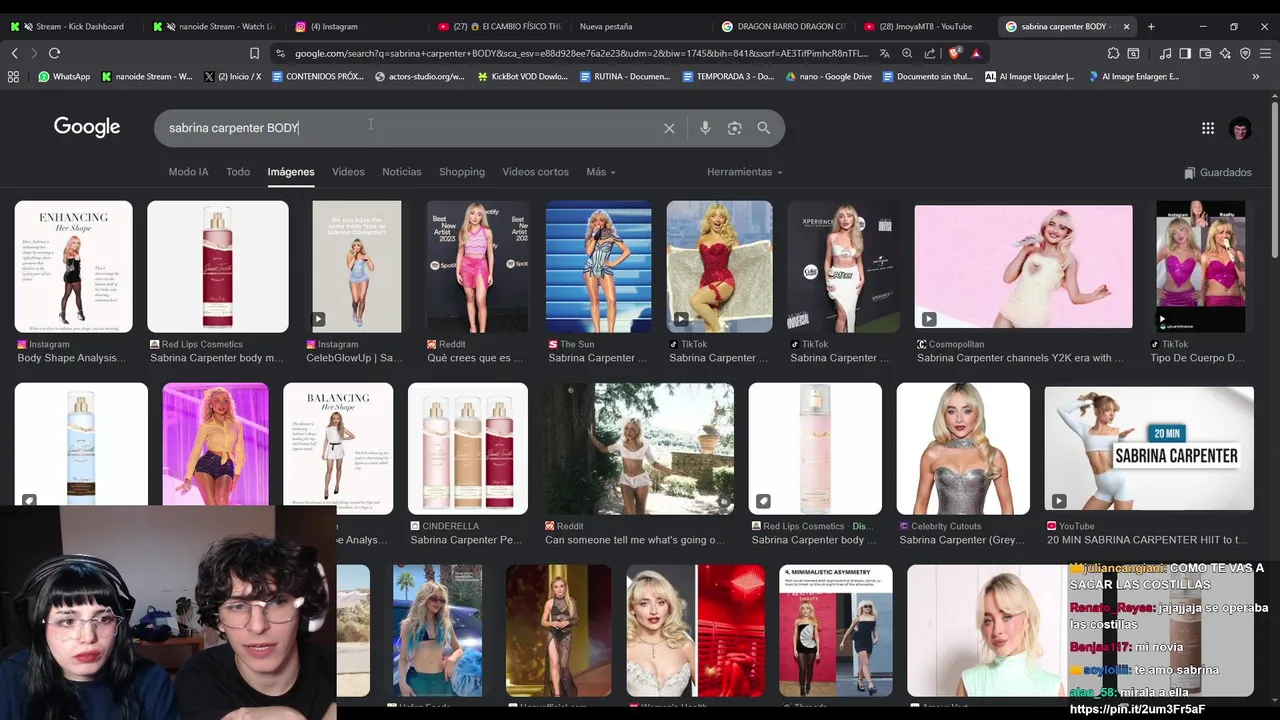This screenshot has width=1280, height=720.
Task: Close the sabrina carpenter BODY tab
Action: tap(1126, 26)
